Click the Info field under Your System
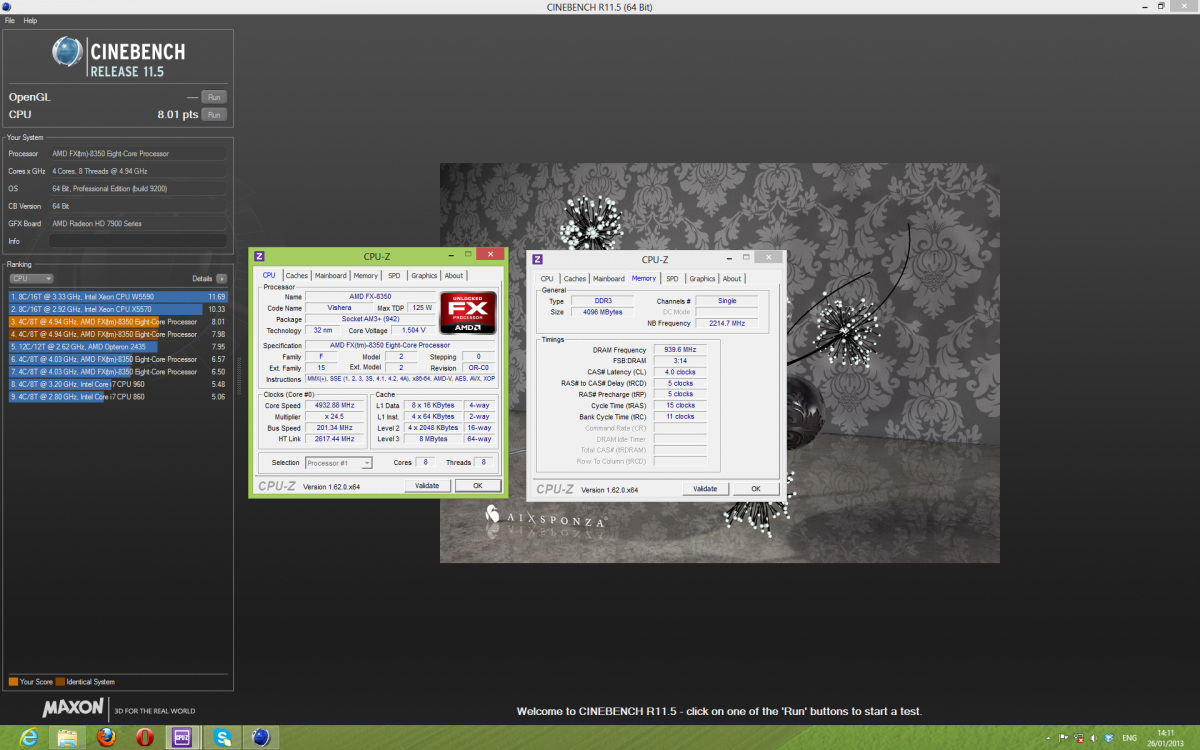This screenshot has width=1200, height=750. tap(138, 241)
